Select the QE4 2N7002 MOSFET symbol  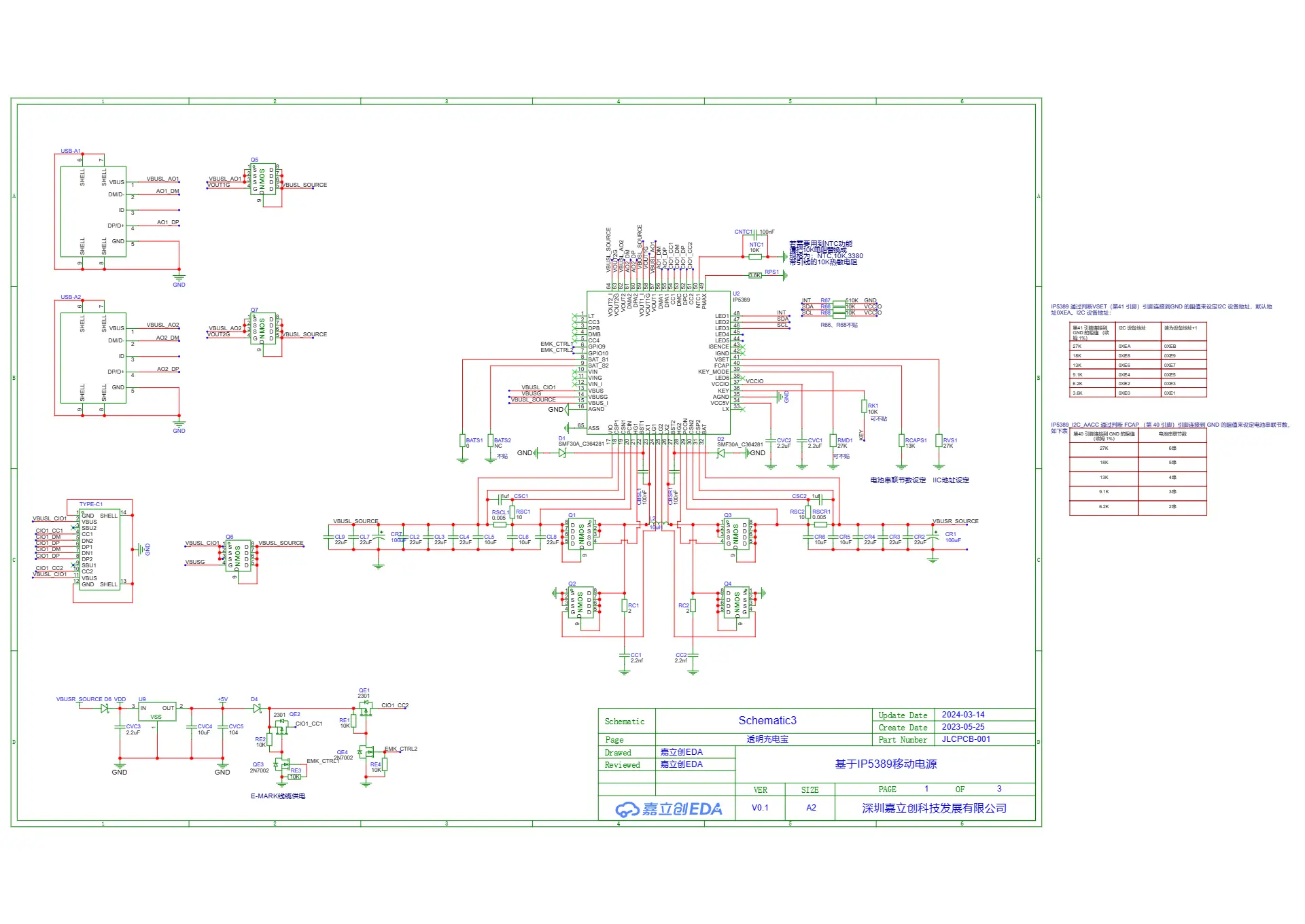[x=367, y=752]
